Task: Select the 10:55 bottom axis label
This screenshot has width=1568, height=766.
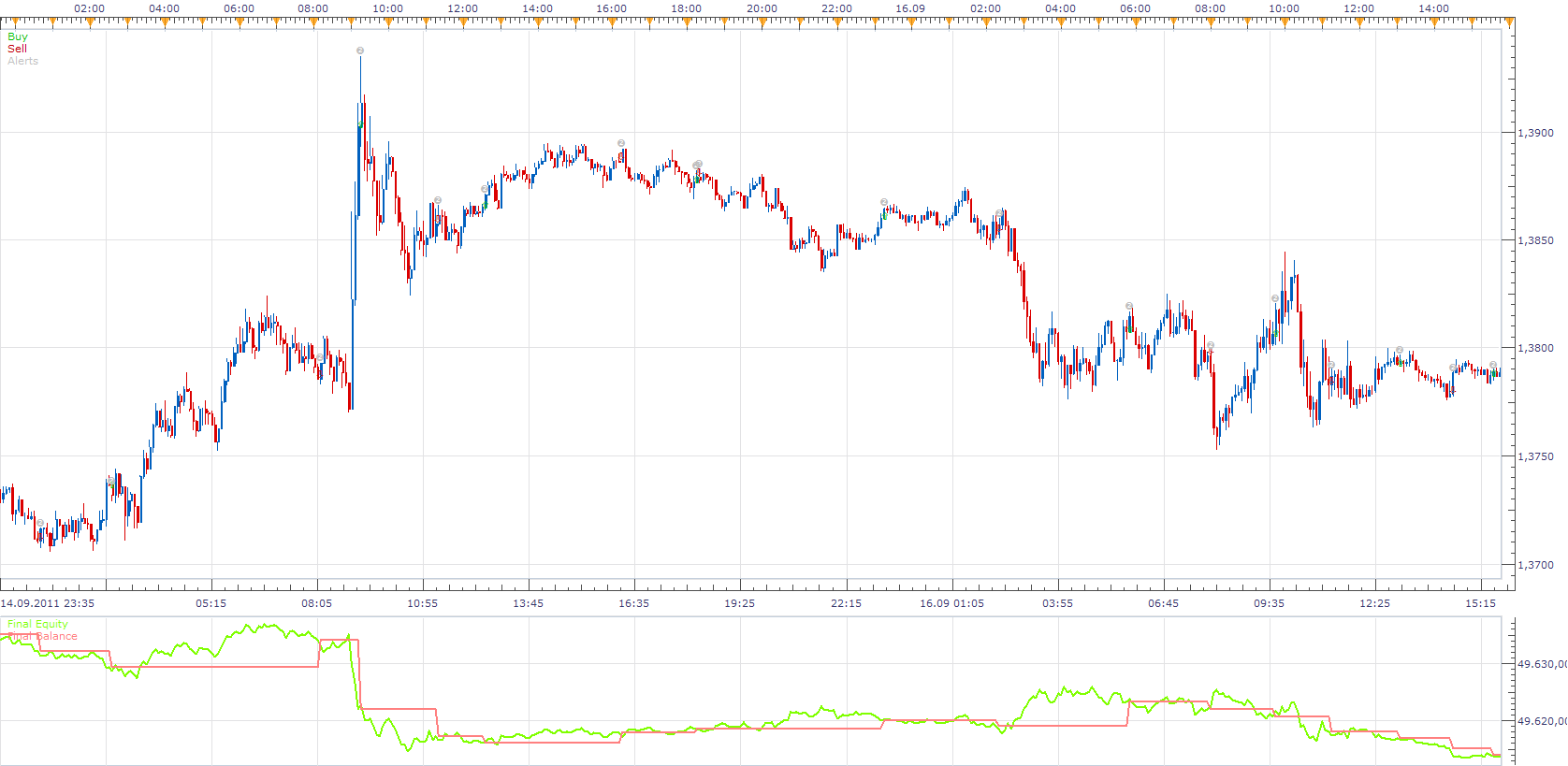Action: (x=422, y=603)
